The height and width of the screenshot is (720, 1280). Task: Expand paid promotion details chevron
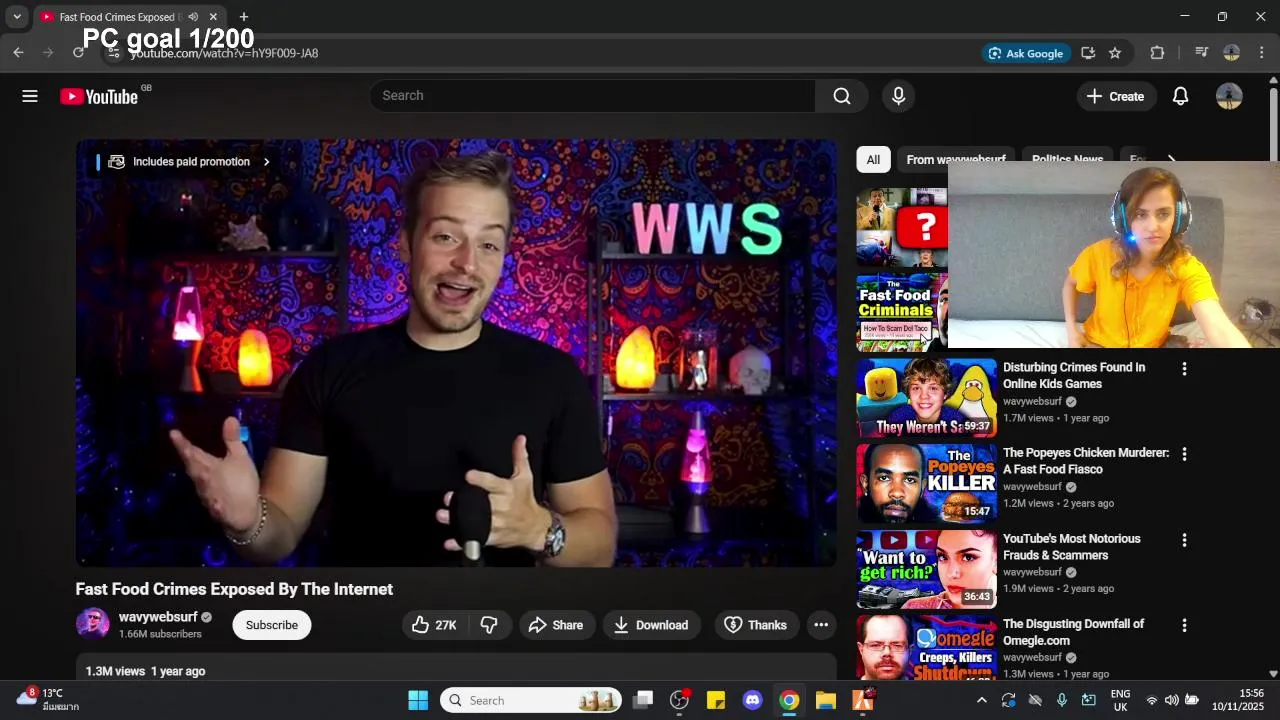(x=266, y=162)
